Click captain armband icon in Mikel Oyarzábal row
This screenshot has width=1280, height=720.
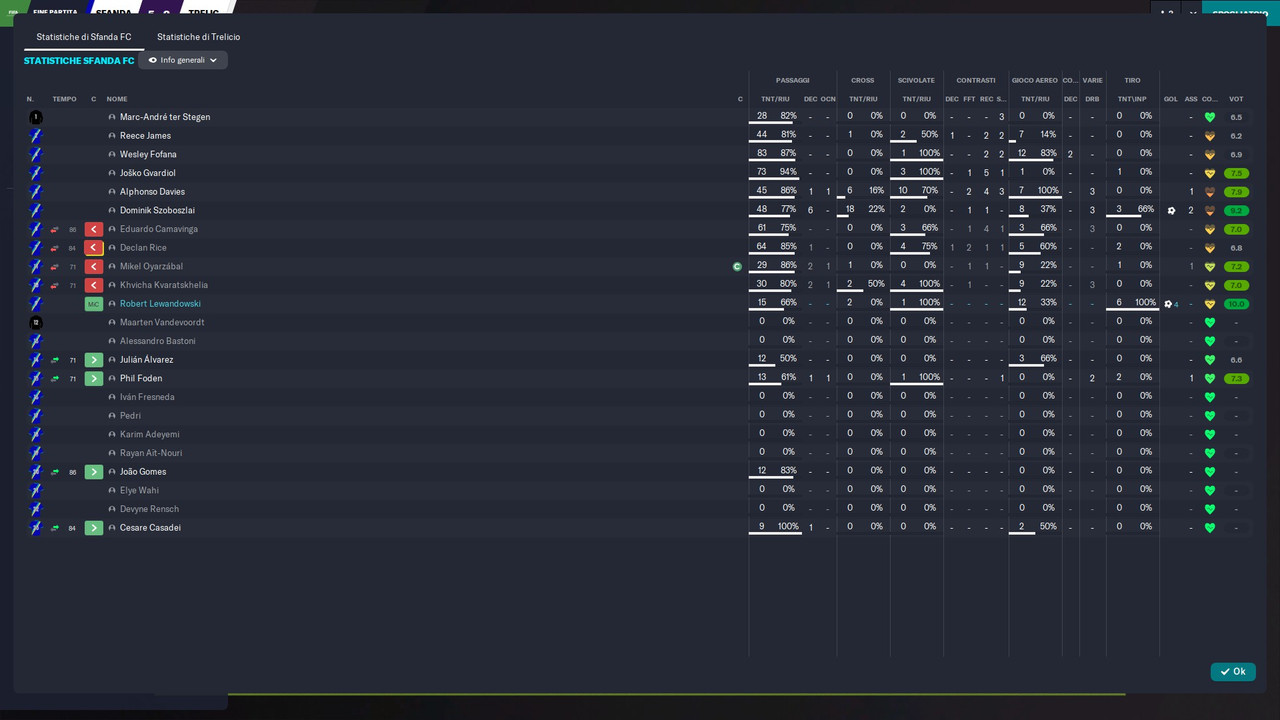click(737, 266)
